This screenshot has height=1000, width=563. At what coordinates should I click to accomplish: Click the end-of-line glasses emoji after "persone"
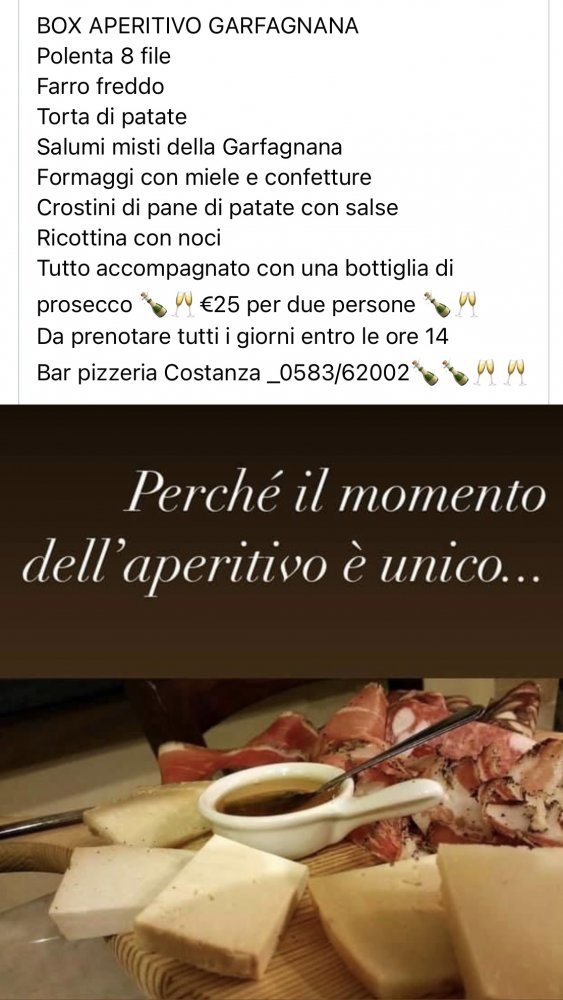[466, 305]
